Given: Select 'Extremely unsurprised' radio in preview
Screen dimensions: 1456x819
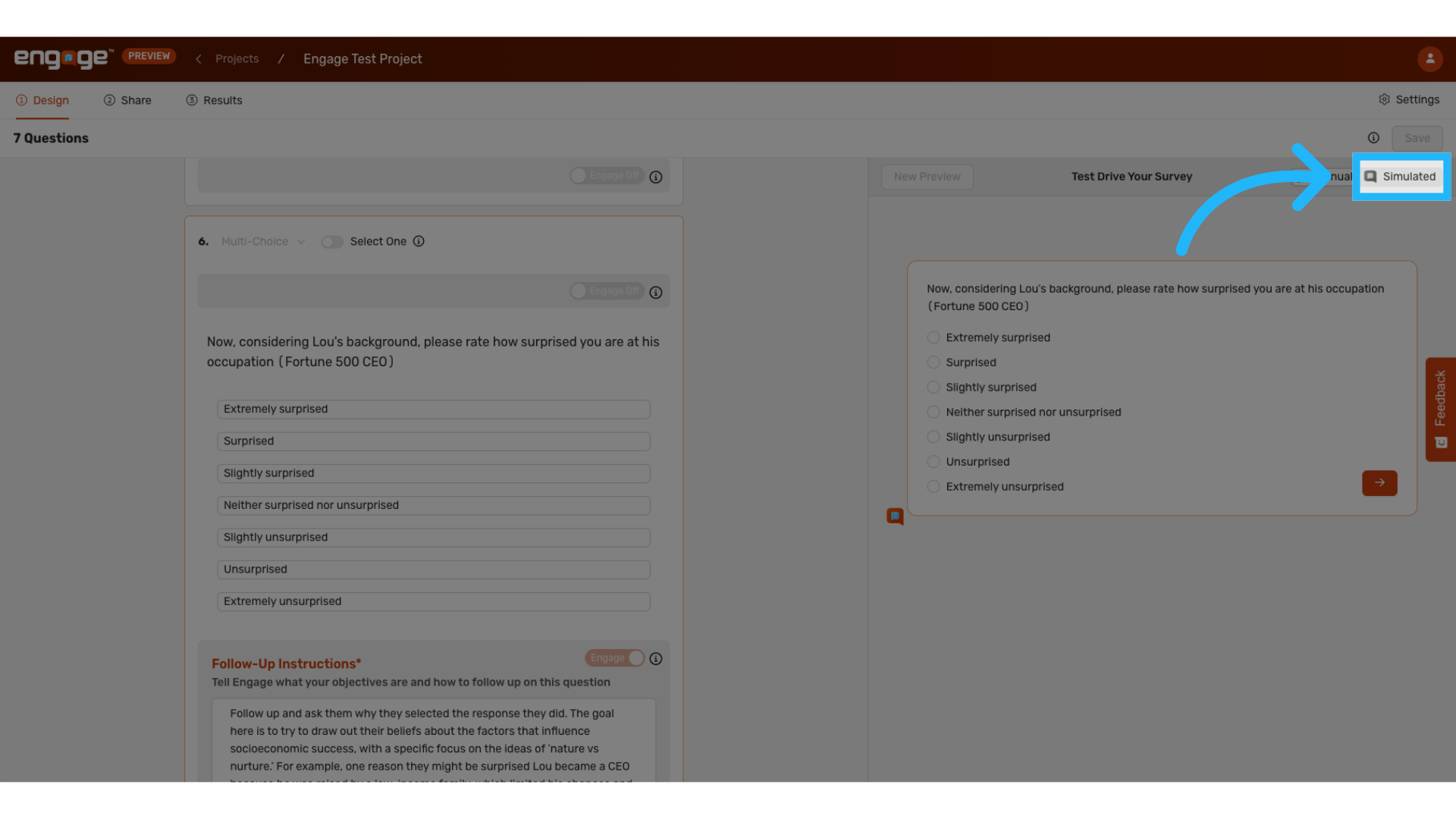Looking at the screenshot, I should (934, 487).
